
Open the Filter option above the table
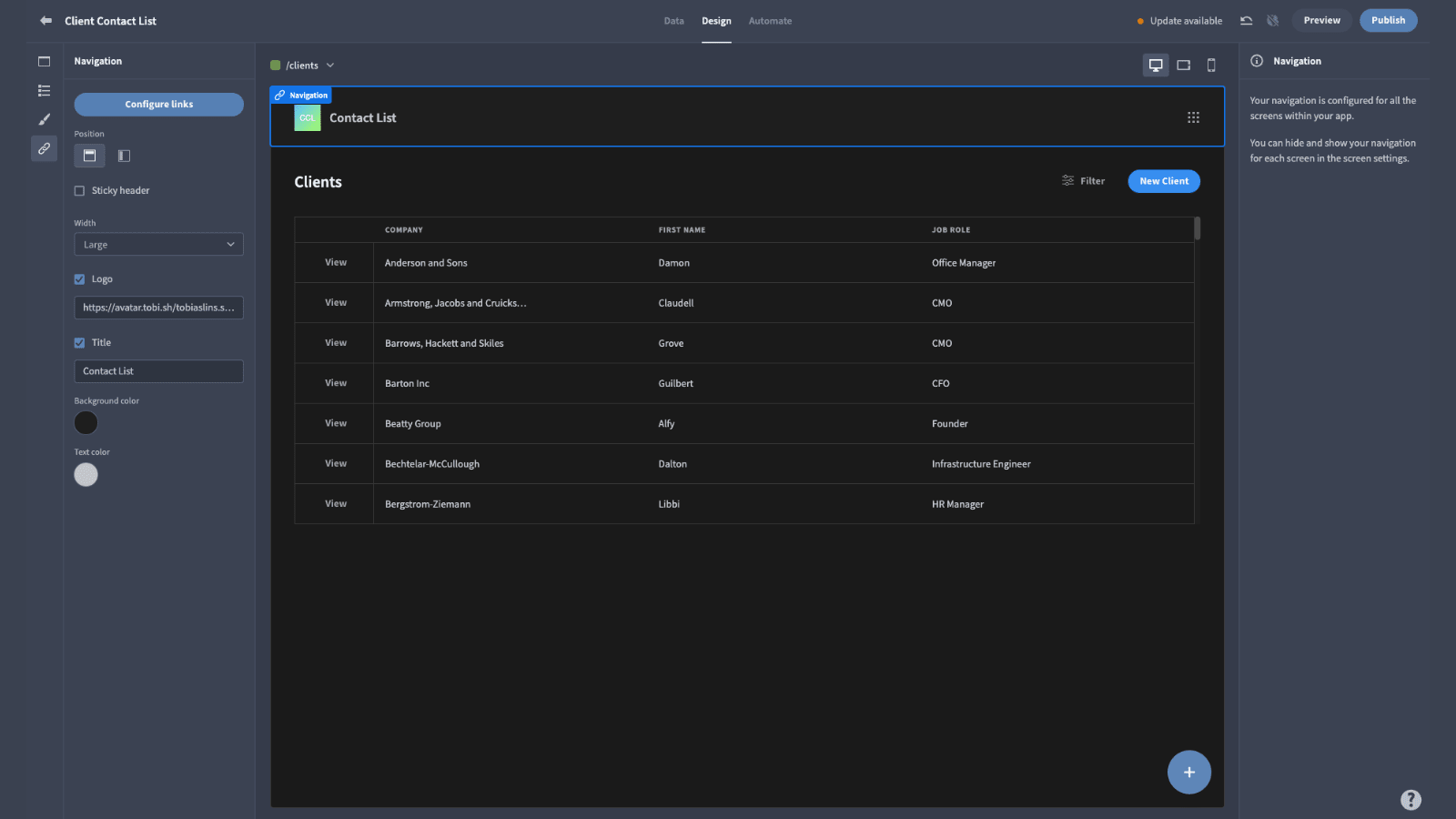point(1083,181)
